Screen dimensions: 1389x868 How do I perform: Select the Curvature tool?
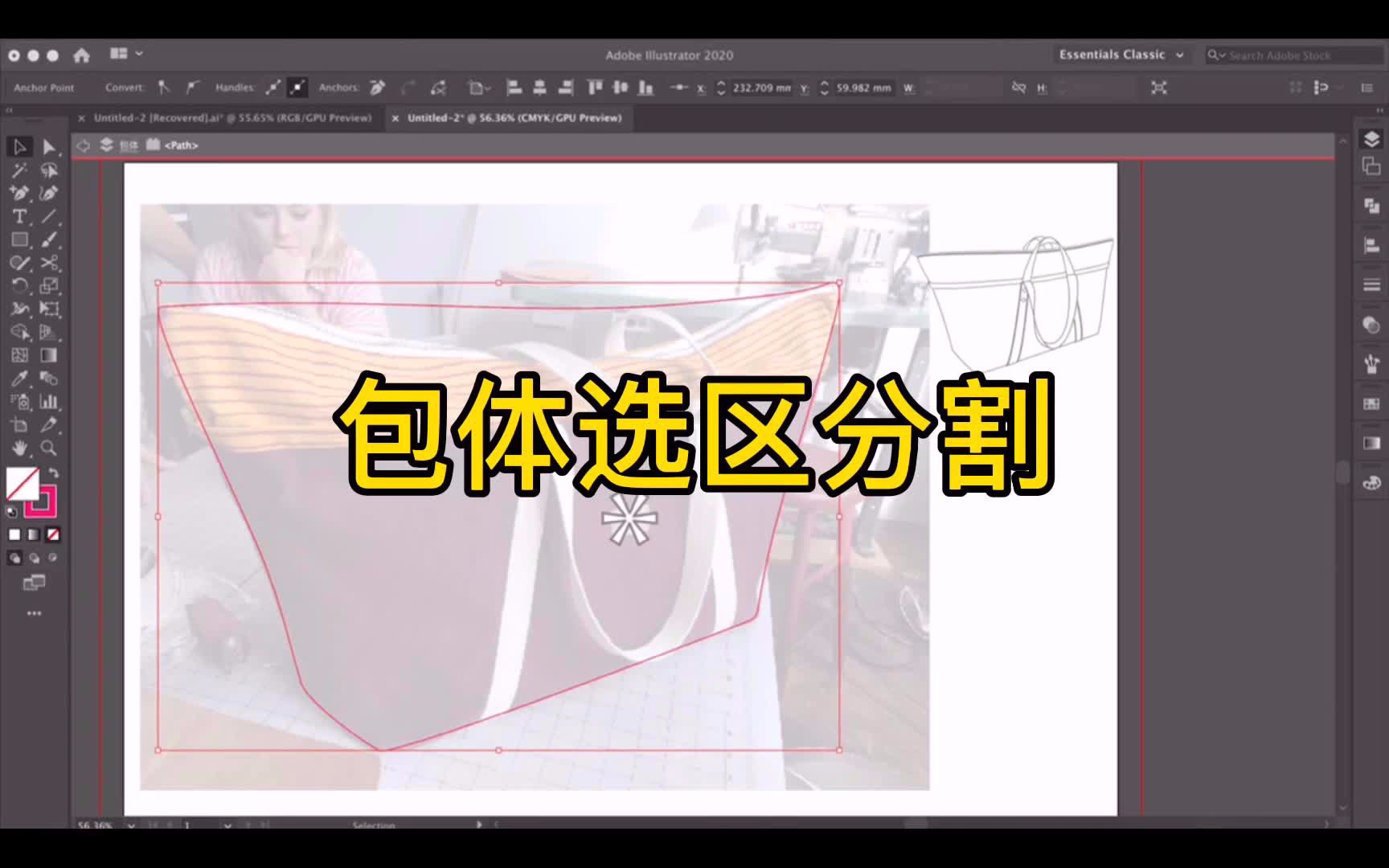click(x=49, y=193)
